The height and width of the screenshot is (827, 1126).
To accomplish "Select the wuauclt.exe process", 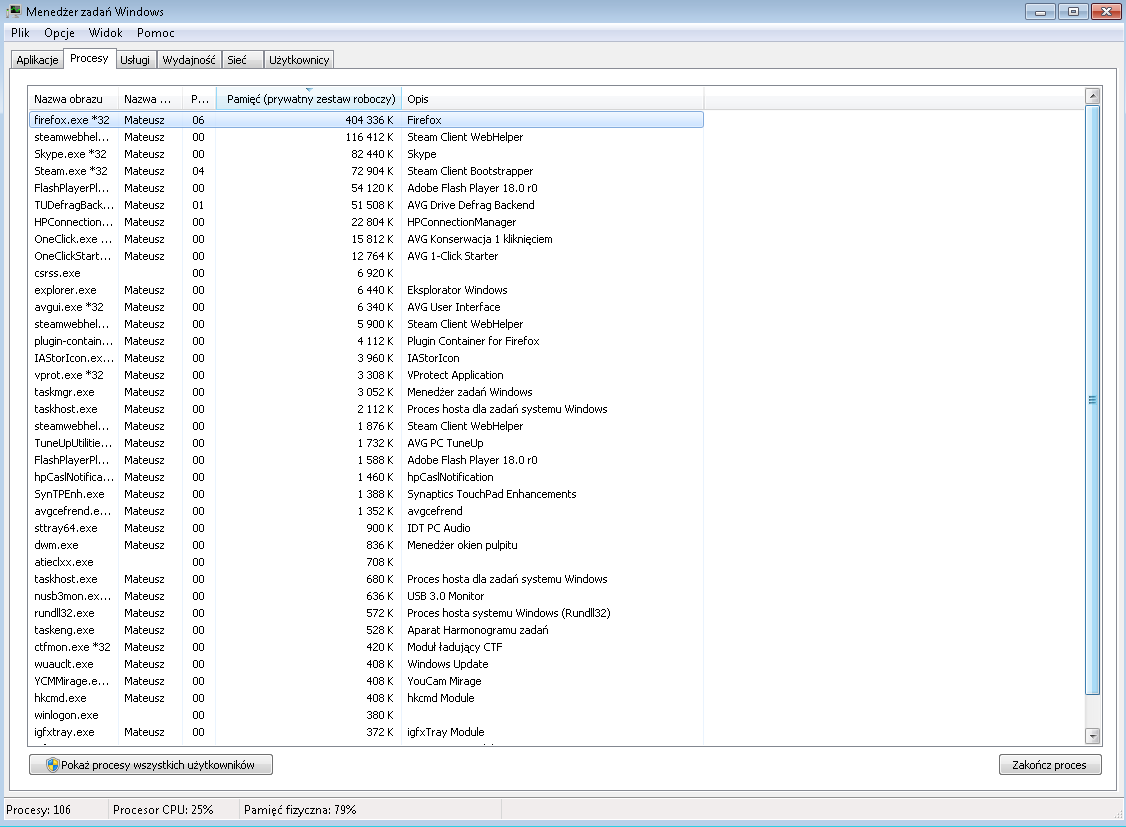I will pyautogui.click(x=366, y=664).
